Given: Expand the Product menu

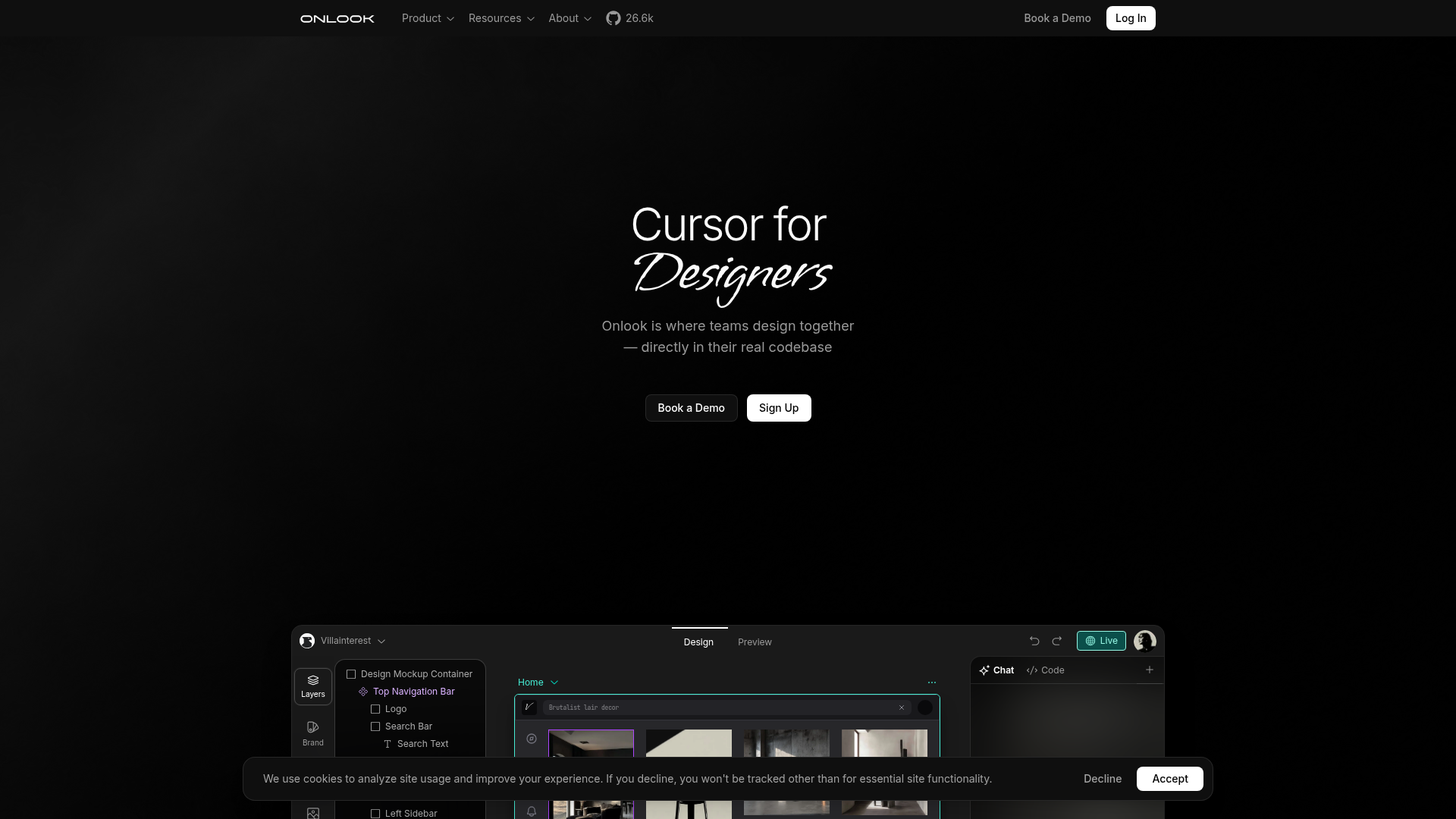Looking at the screenshot, I should click(428, 18).
